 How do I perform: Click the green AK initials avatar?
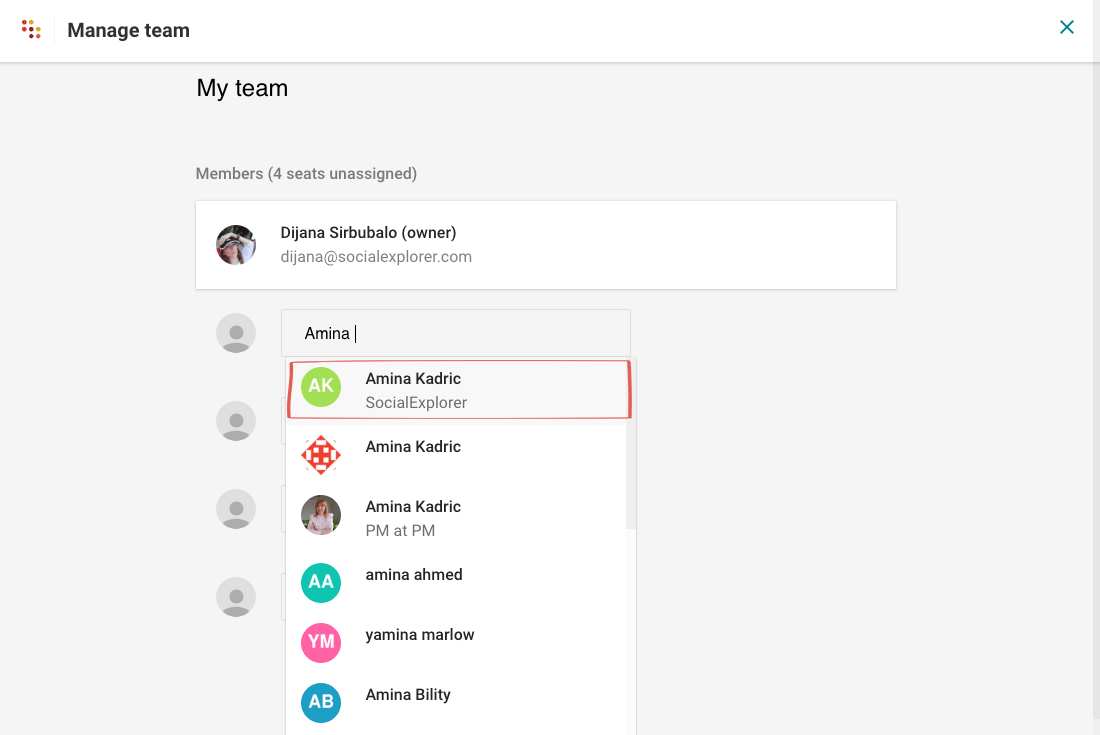pyautogui.click(x=321, y=386)
